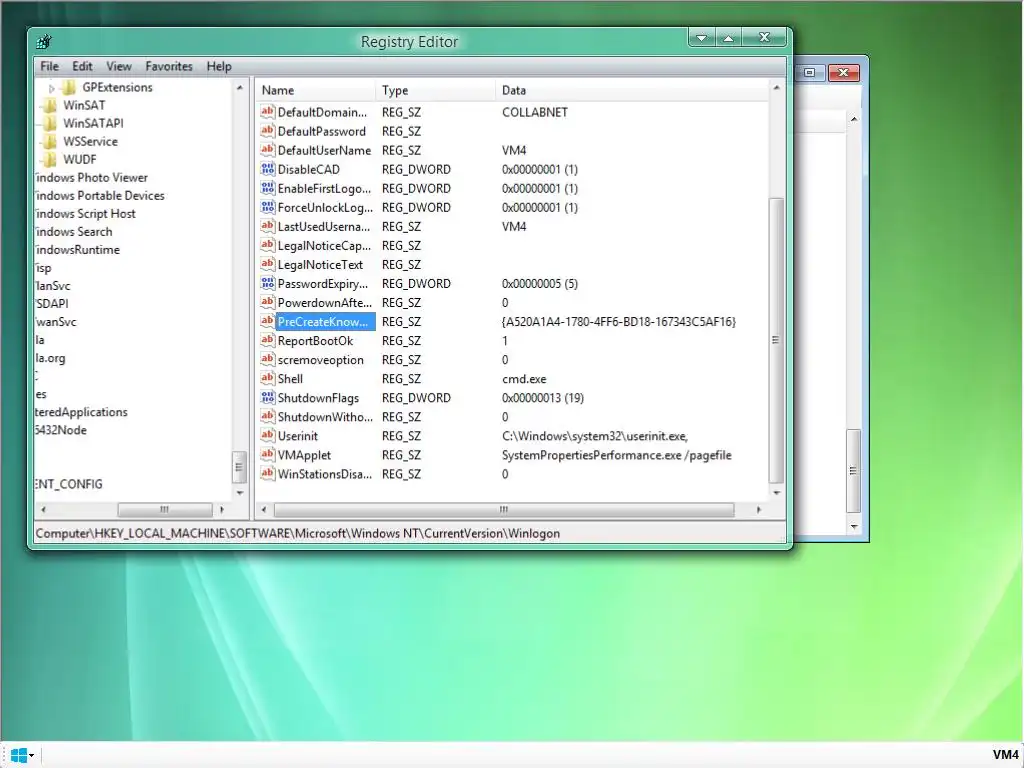This screenshot has width=1024, height=768.
Task: Sort values by the Name column header
Action: [x=316, y=90]
